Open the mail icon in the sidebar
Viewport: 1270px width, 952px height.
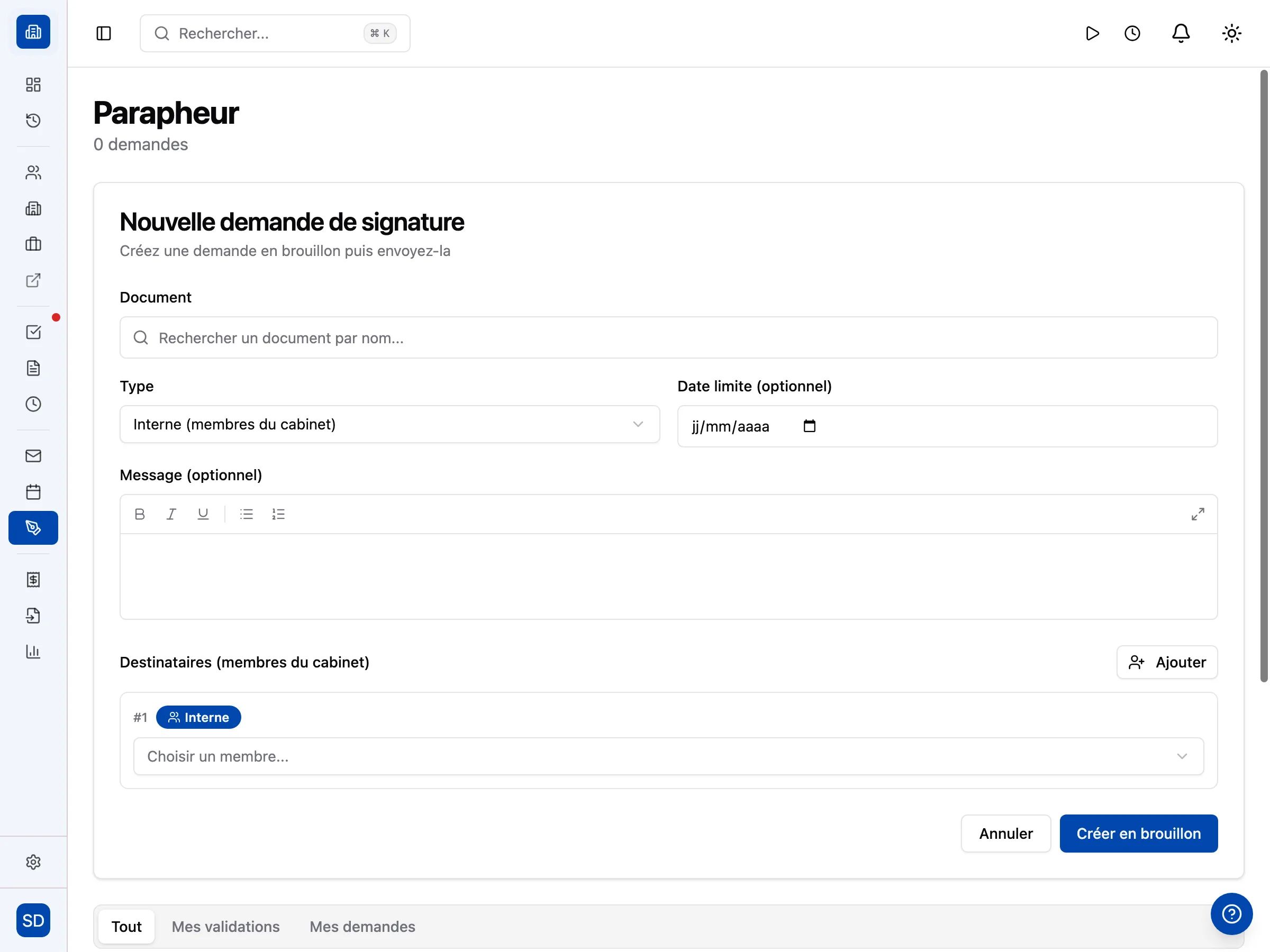[33, 455]
